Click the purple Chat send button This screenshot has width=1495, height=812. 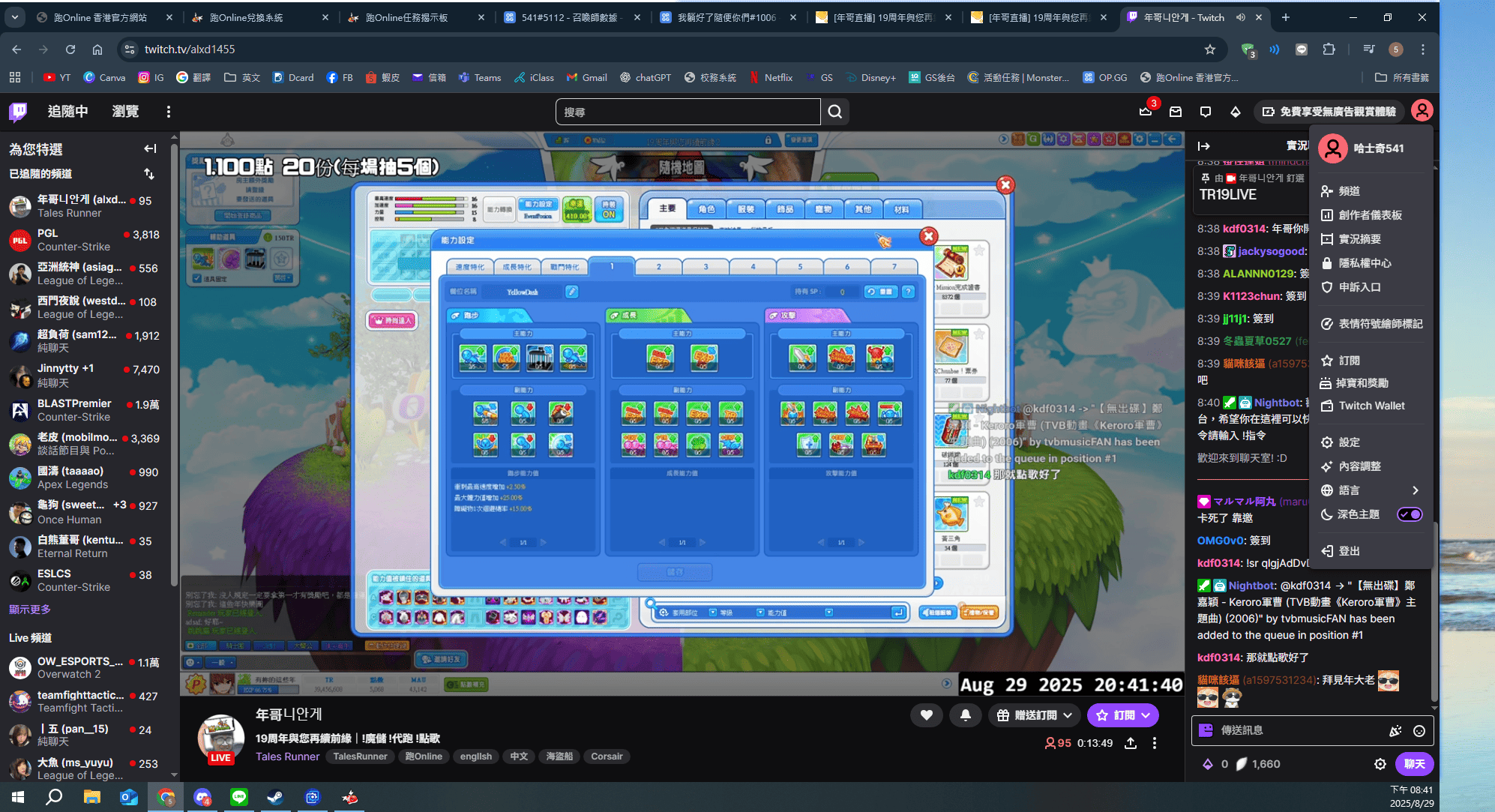click(x=1414, y=764)
